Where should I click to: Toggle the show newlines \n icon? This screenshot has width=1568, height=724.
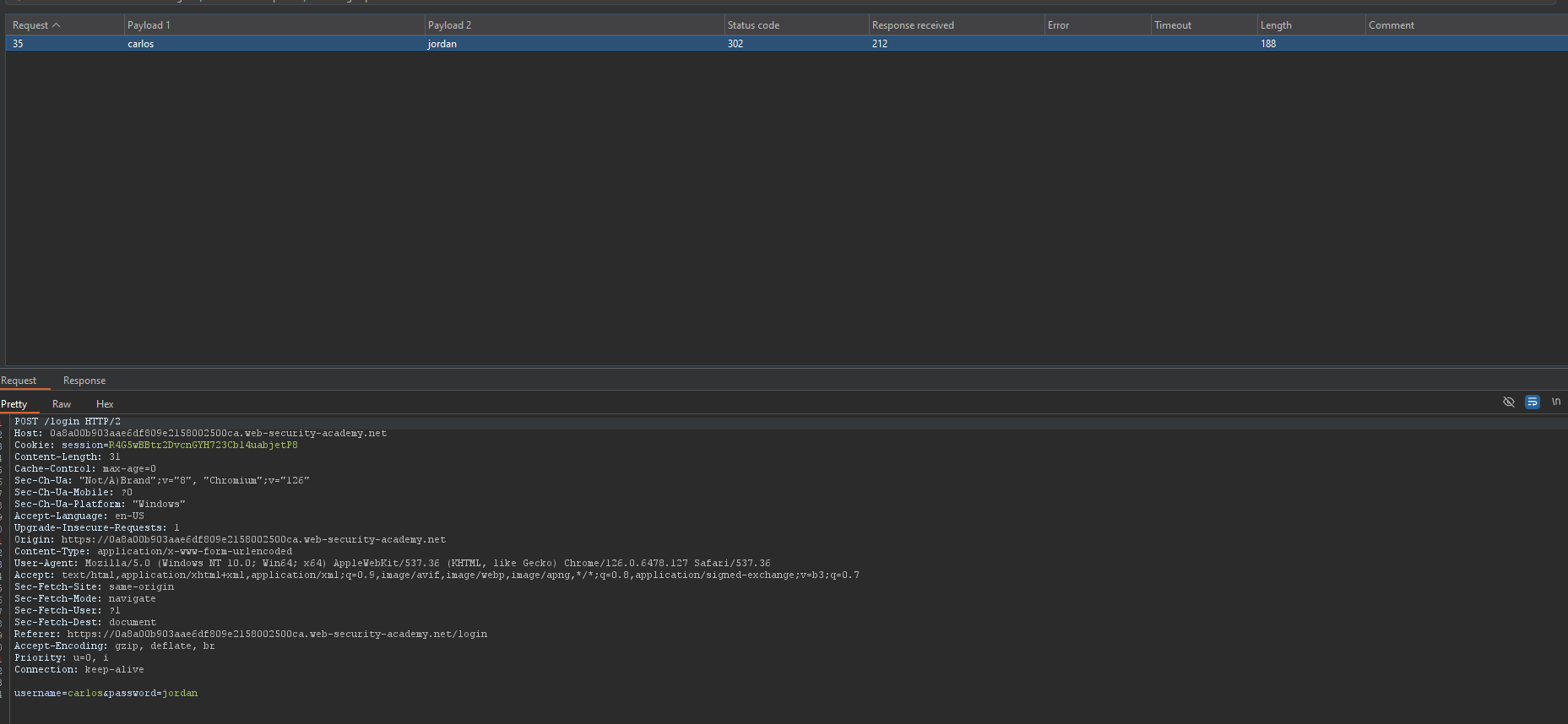1555,403
